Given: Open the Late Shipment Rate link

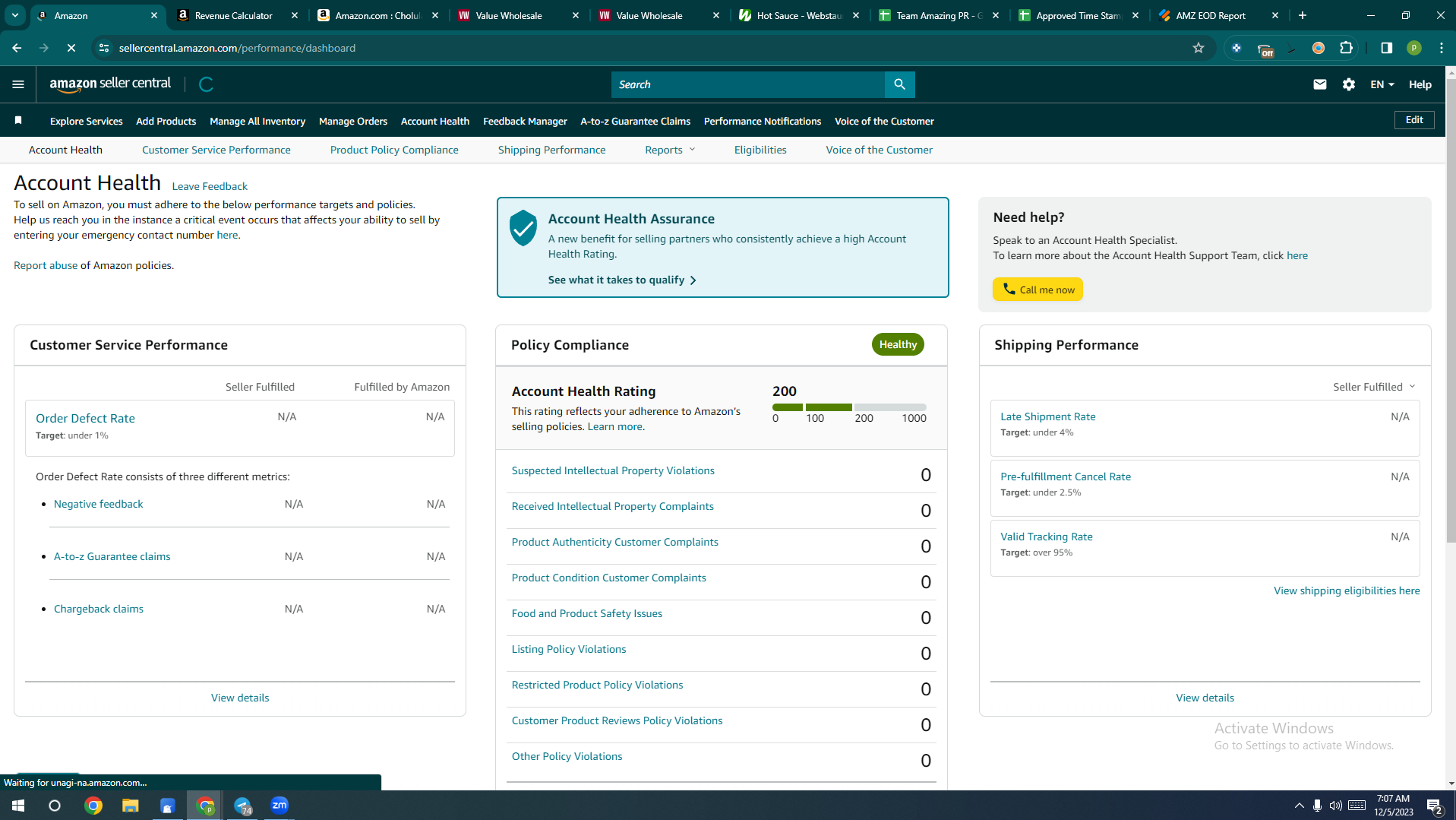Looking at the screenshot, I should [1048, 416].
